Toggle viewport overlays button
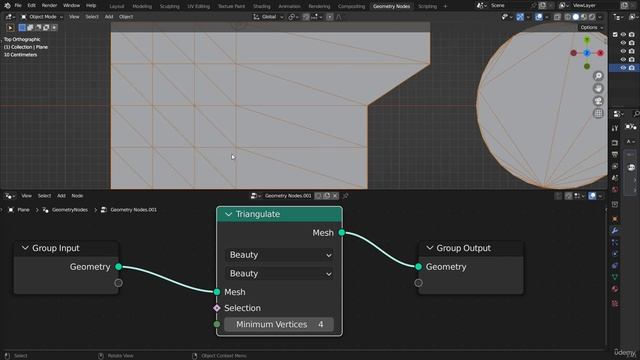 [539, 17]
